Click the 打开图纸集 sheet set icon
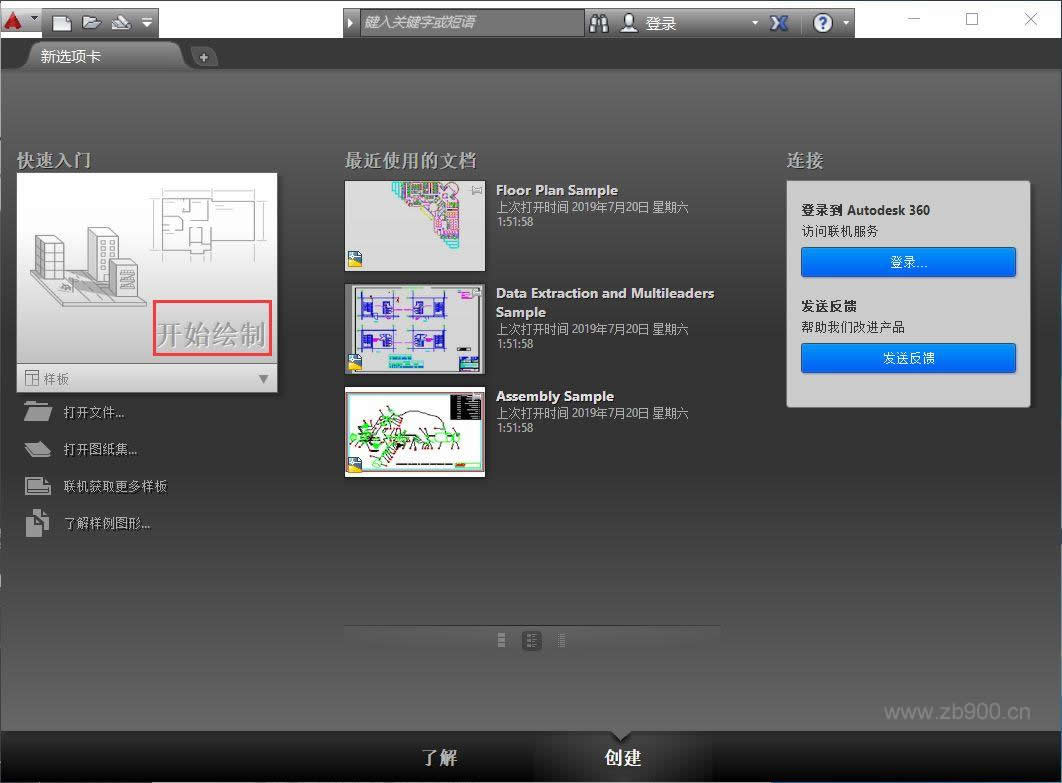 pyautogui.click(x=38, y=449)
